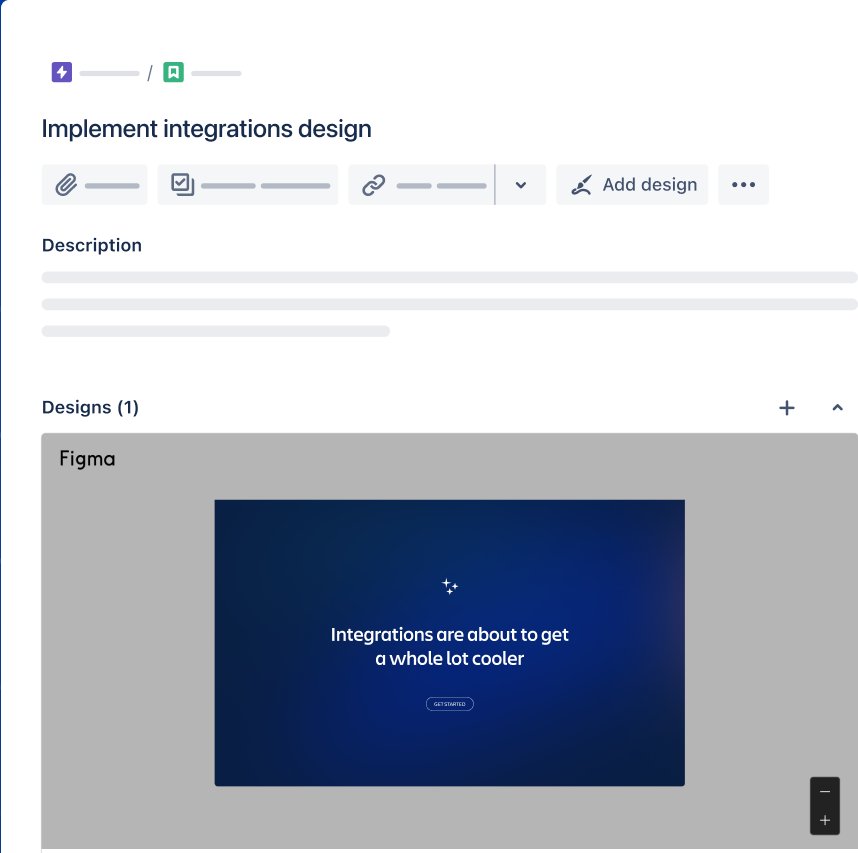Click the purple lightning epic icon in breadcrumb

point(62,72)
